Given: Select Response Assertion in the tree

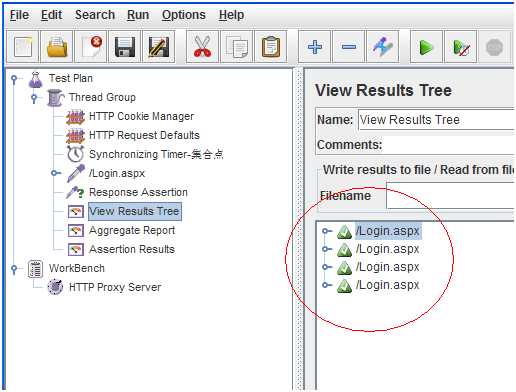Looking at the screenshot, I should point(138,192).
